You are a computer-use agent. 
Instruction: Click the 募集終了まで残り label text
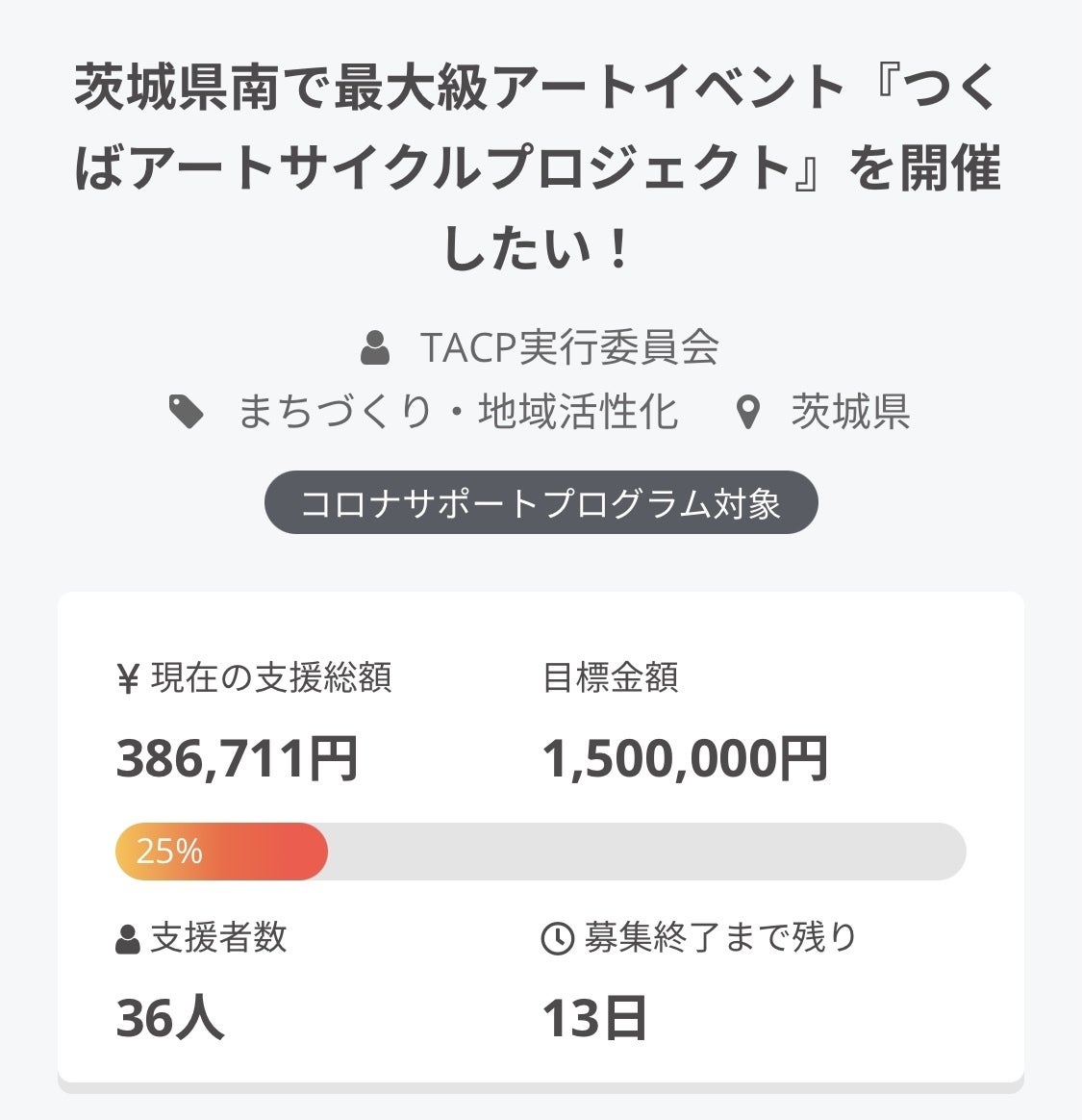[x=720, y=937]
